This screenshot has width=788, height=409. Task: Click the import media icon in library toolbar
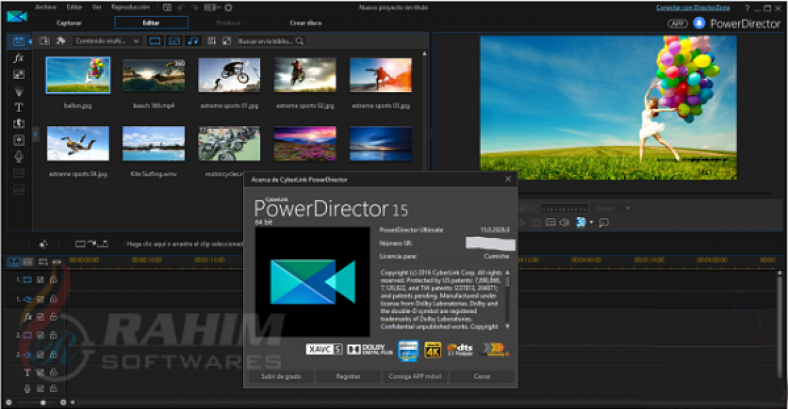(45, 41)
